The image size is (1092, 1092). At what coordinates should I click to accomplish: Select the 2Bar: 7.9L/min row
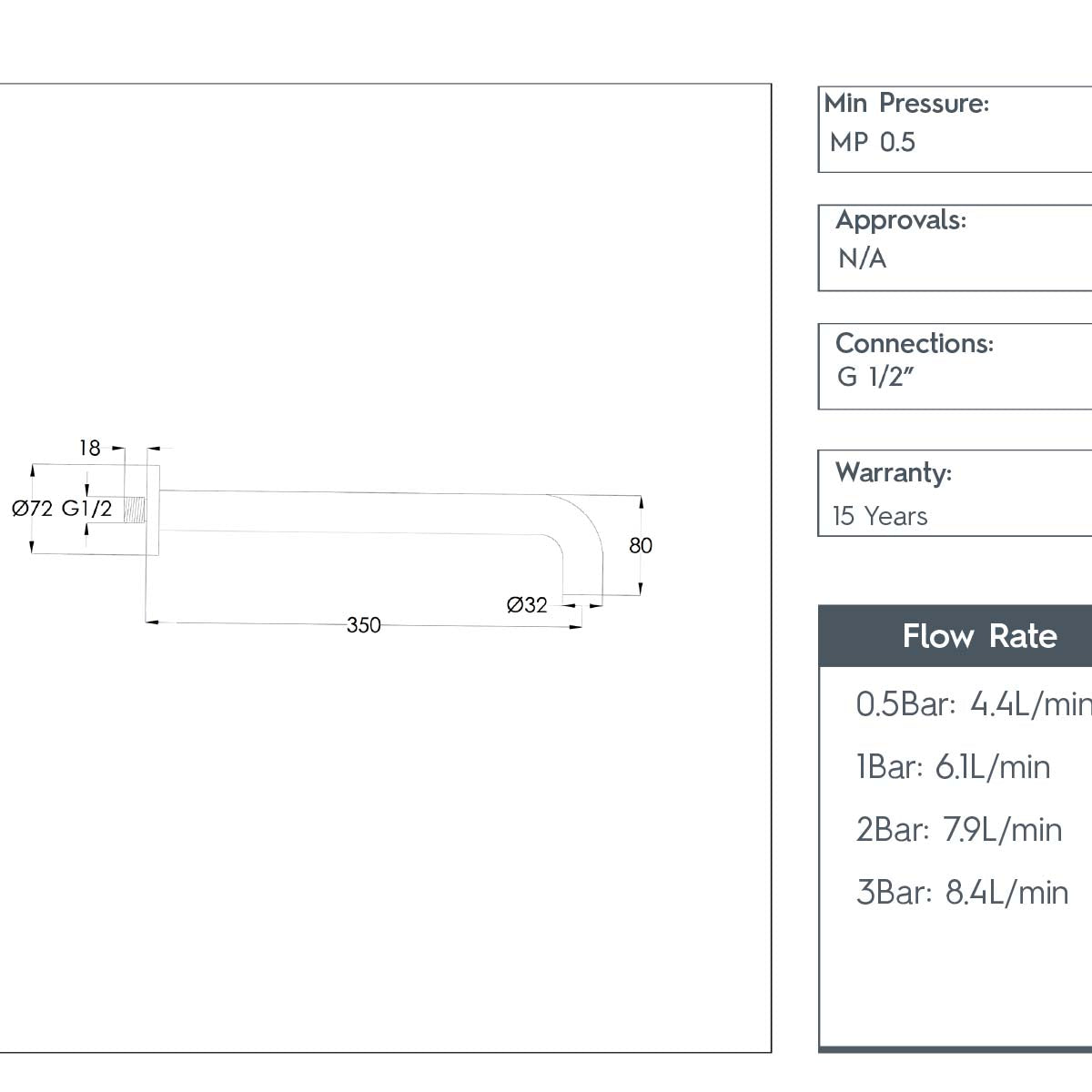coord(958,830)
